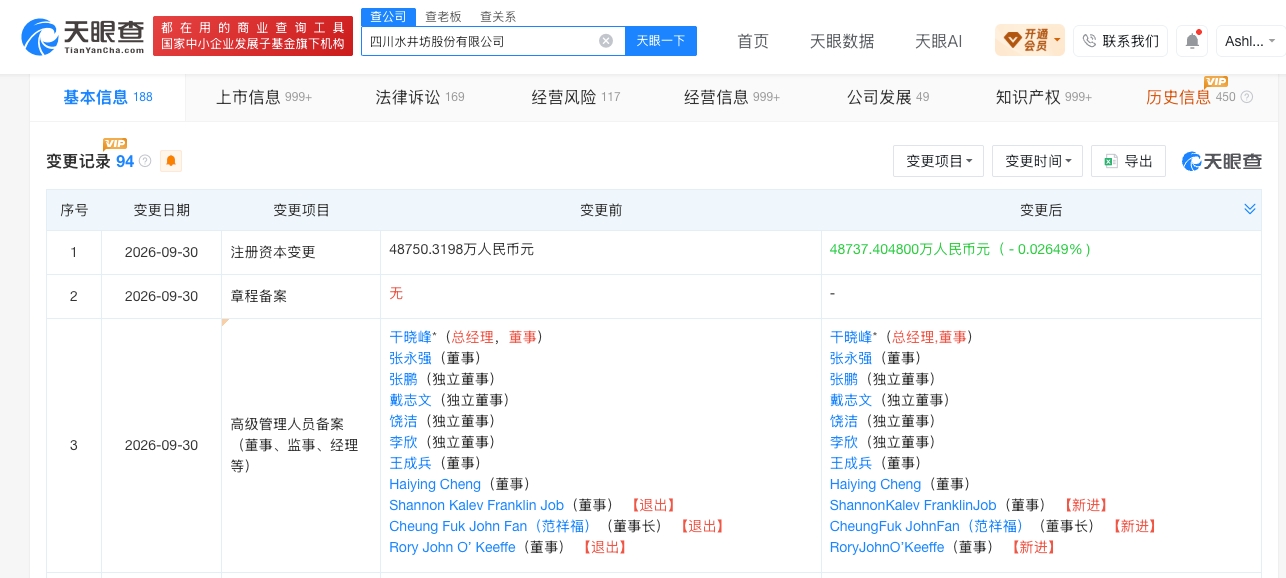This screenshot has height=578, width=1286.
Task: Open 饶洁 link in the 变更后 column
Action: 844,421
